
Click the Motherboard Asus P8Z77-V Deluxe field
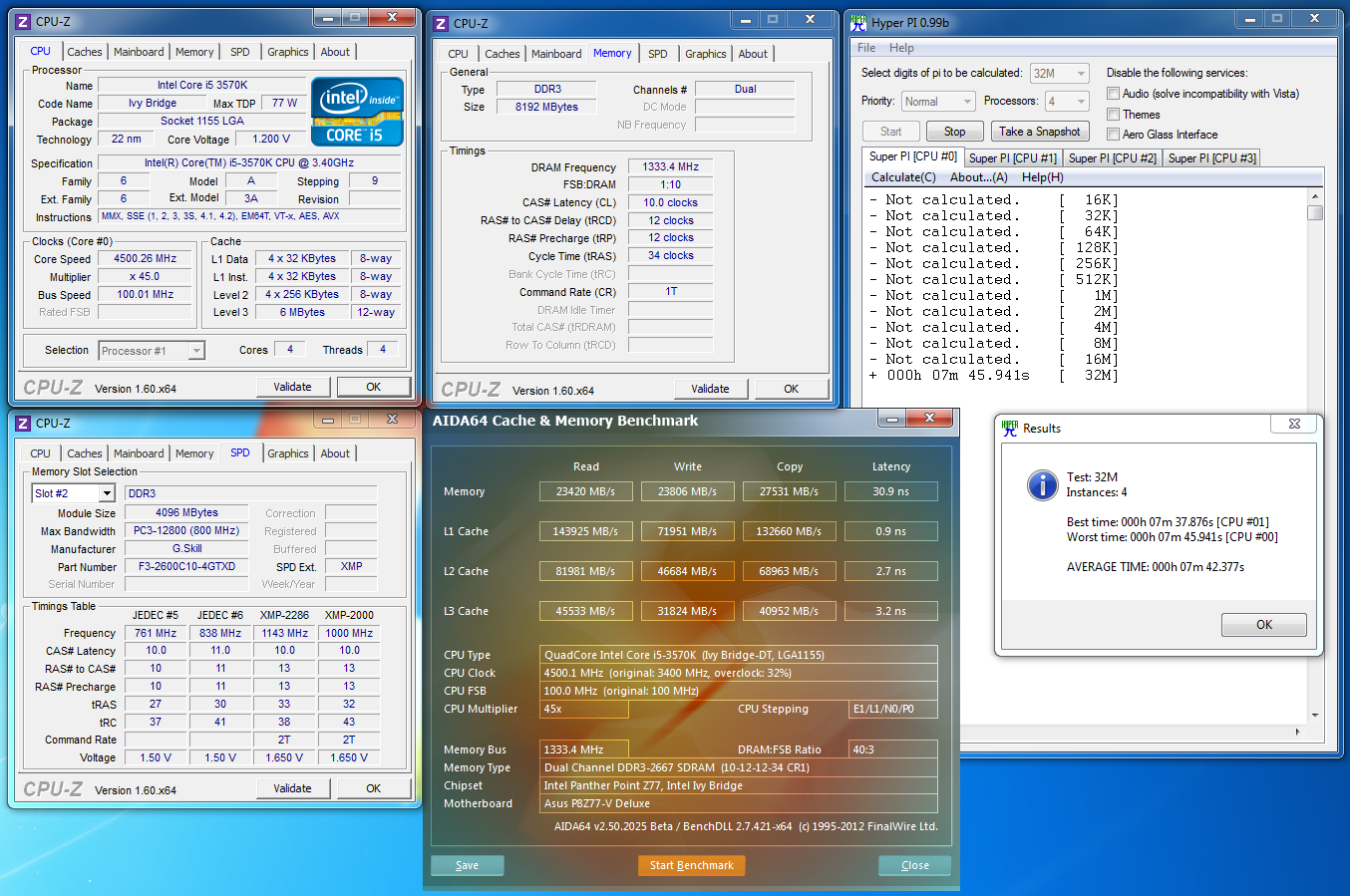(x=739, y=803)
